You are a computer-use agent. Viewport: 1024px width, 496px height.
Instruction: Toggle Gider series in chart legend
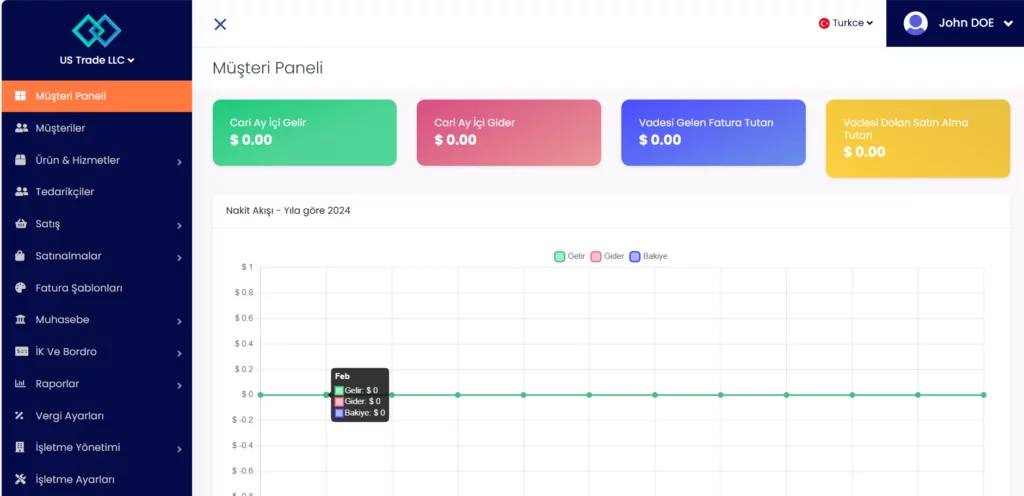pos(607,257)
